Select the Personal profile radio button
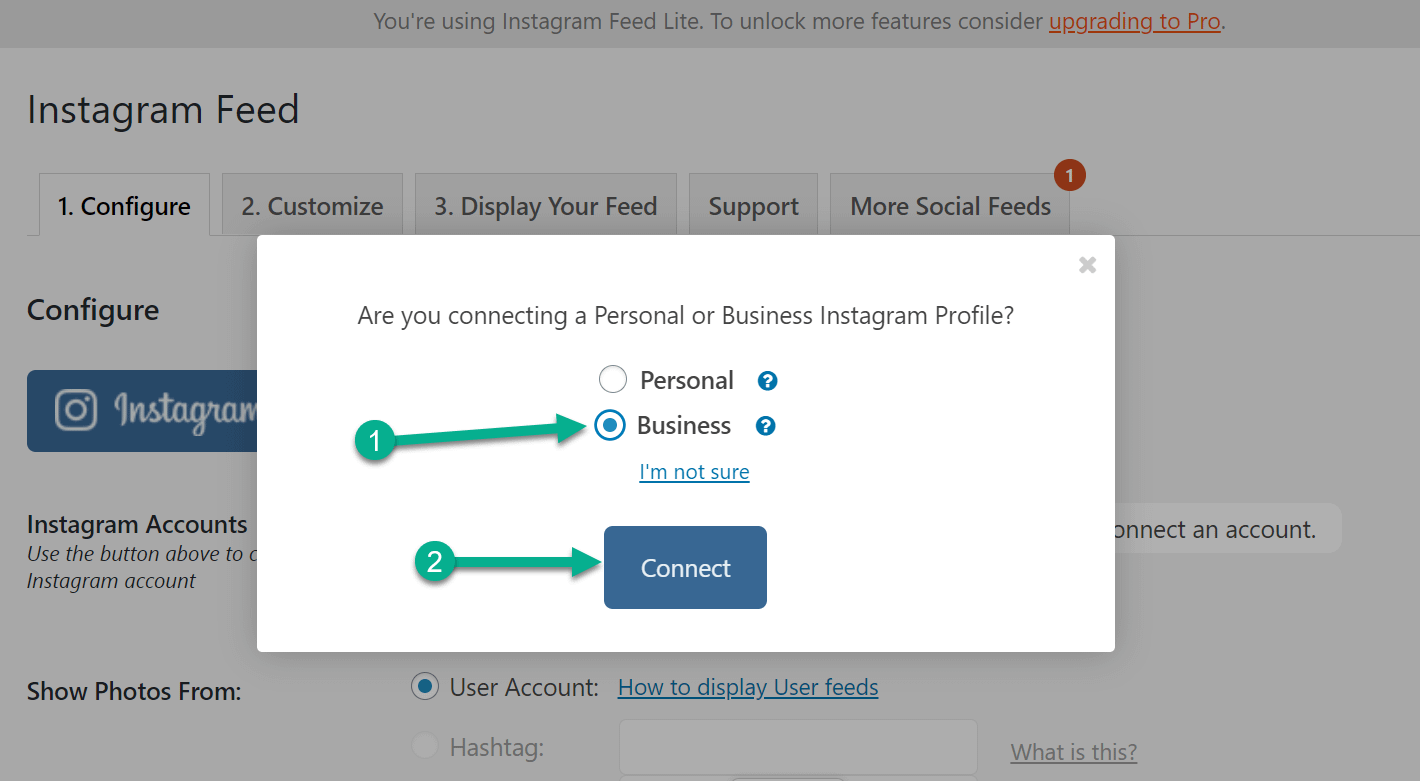The height and width of the screenshot is (781, 1420). pyautogui.click(x=612, y=379)
